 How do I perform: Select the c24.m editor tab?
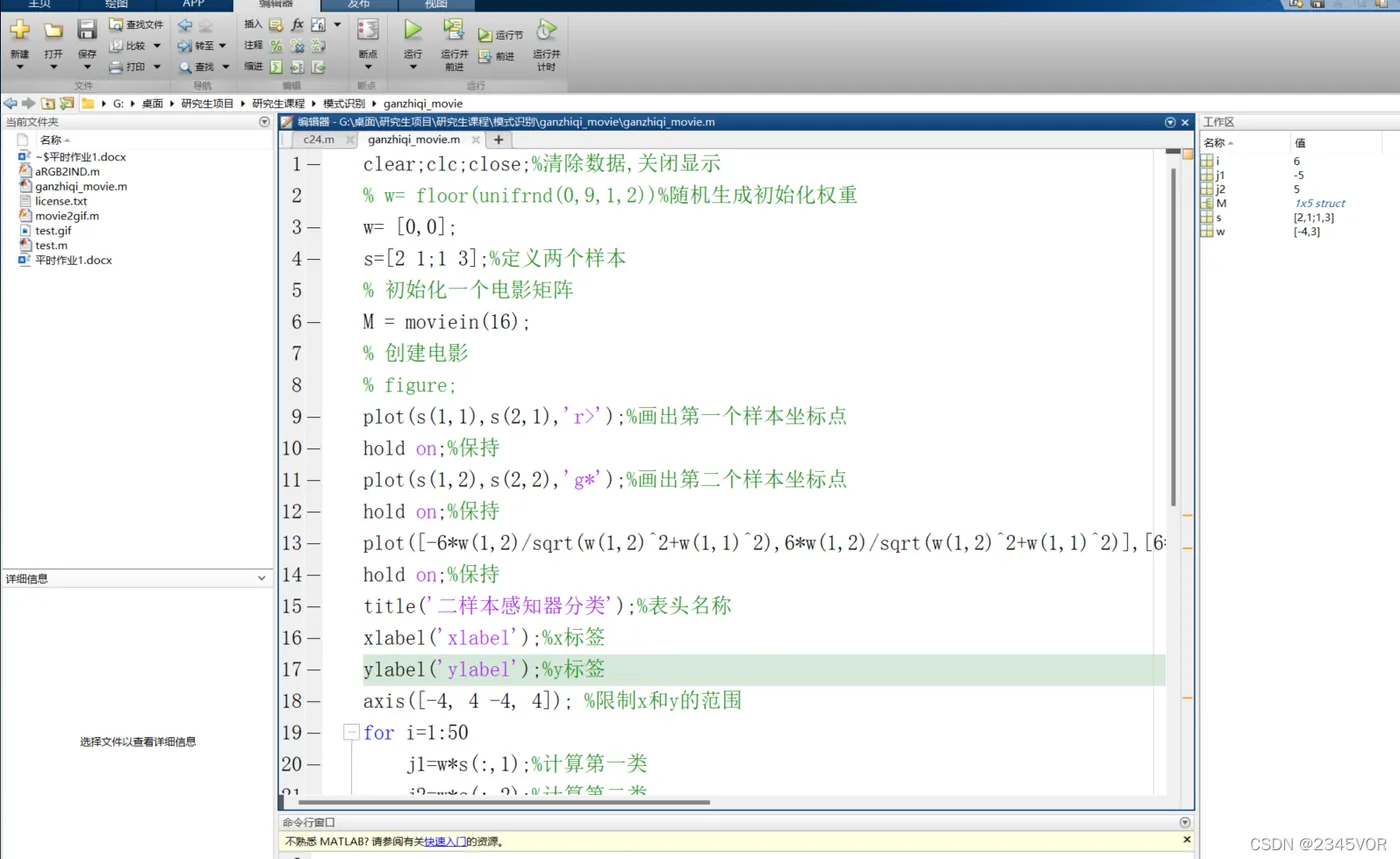pyautogui.click(x=318, y=140)
